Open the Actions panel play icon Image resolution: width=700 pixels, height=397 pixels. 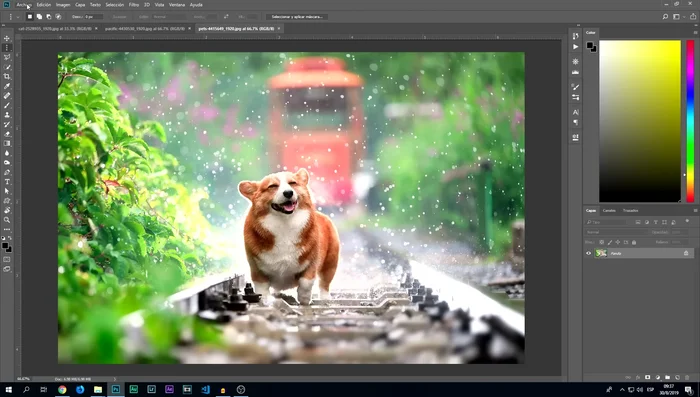coord(575,46)
